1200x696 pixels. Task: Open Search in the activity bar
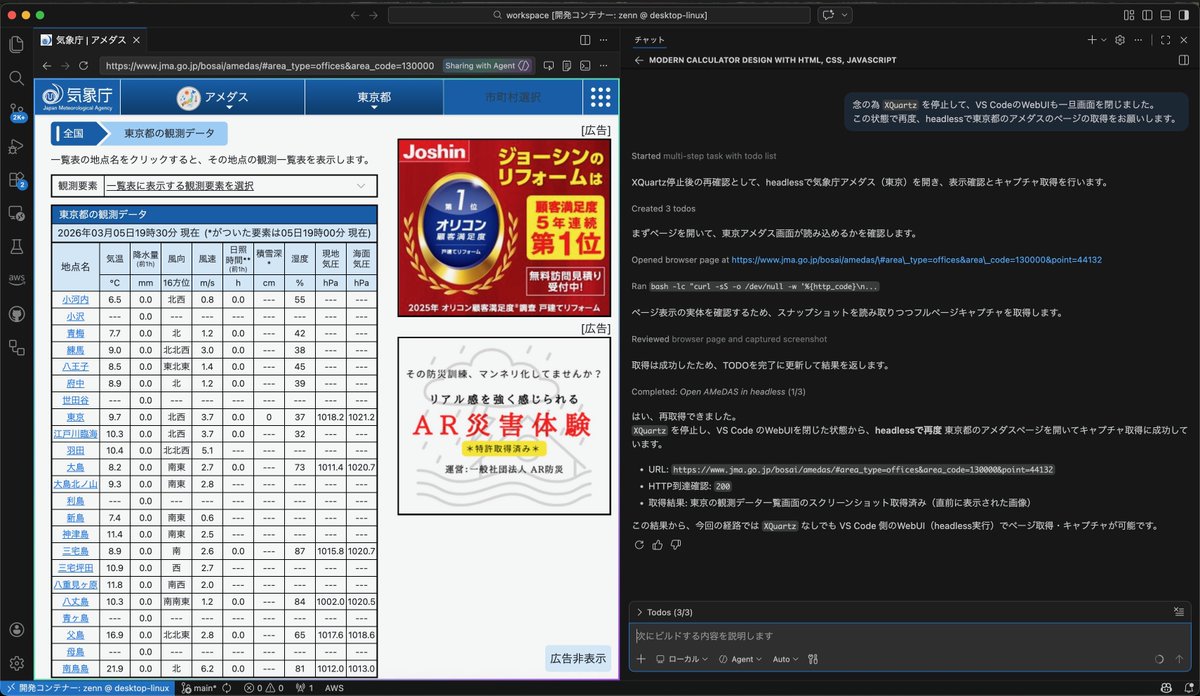[x=15, y=76]
